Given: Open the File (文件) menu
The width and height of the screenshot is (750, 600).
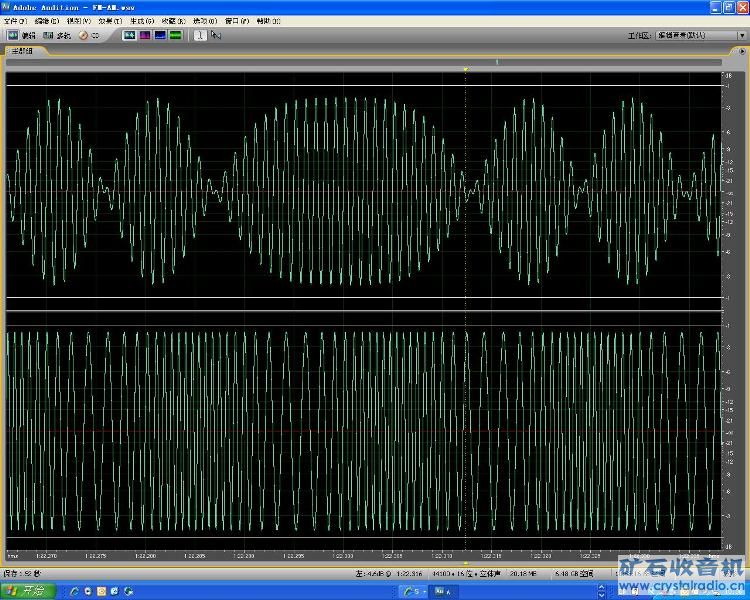Looking at the screenshot, I should [14, 20].
